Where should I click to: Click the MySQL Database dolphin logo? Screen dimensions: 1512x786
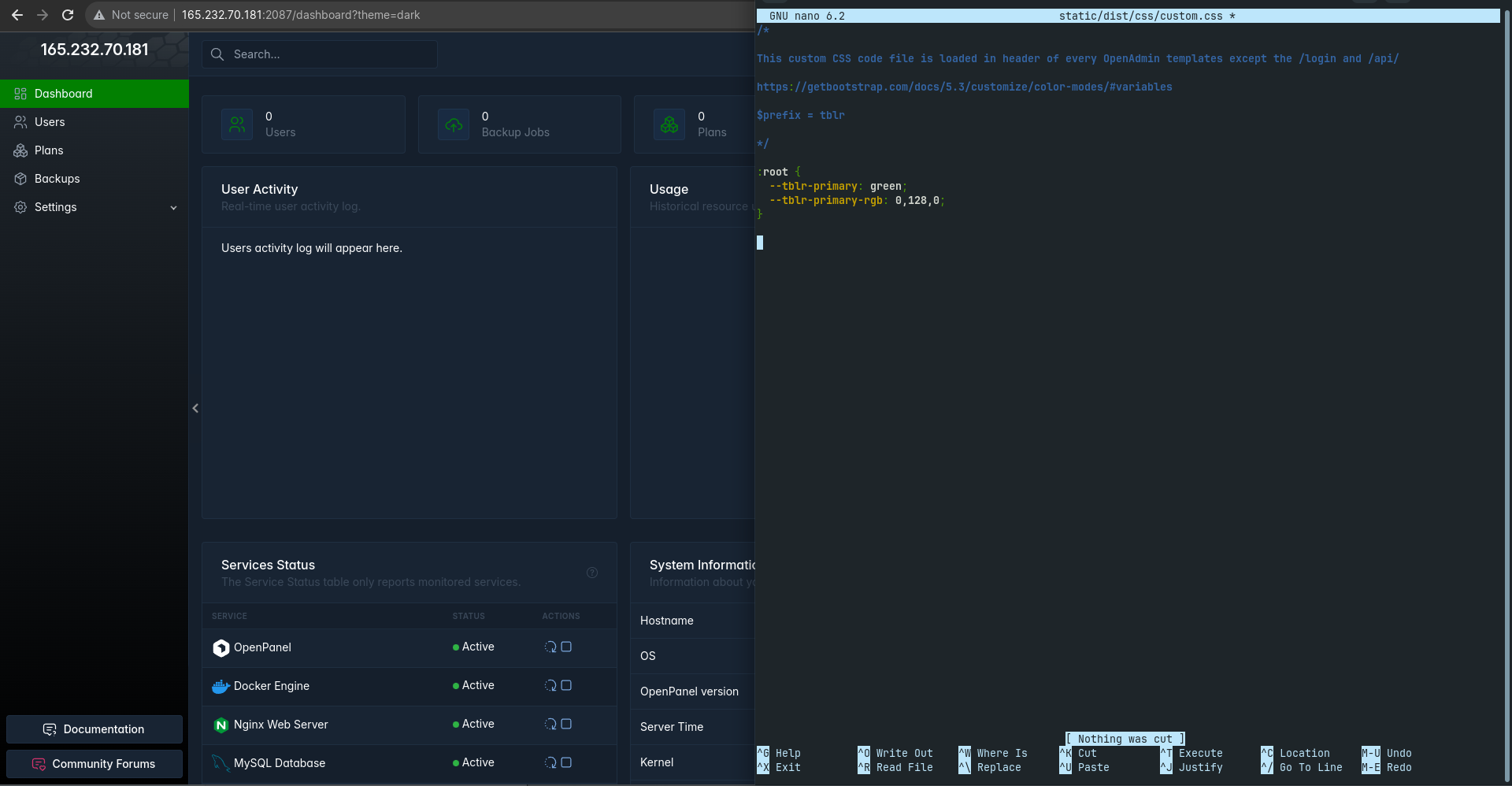coord(221,763)
